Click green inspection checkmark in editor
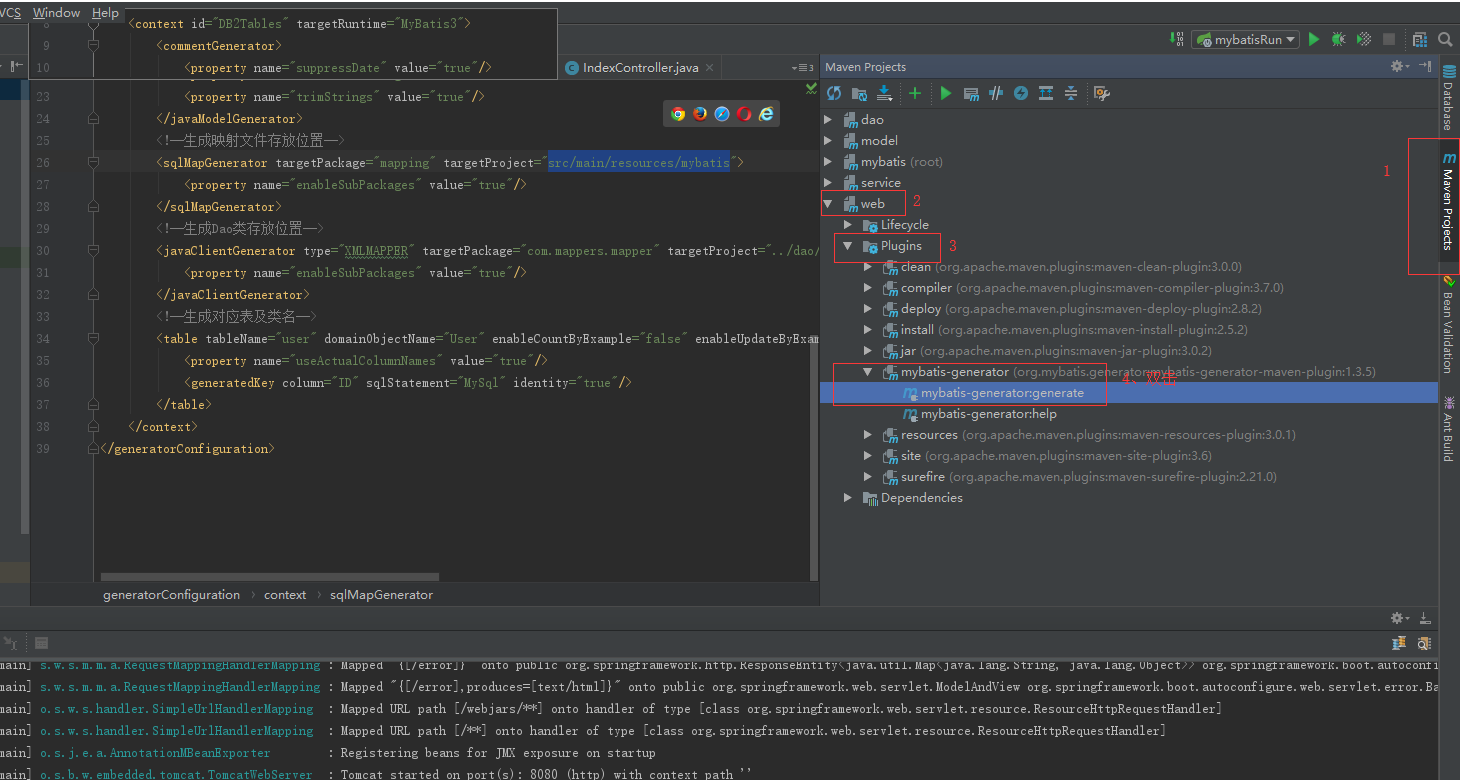The width and height of the screenshot is (1460, 780). 811,89
